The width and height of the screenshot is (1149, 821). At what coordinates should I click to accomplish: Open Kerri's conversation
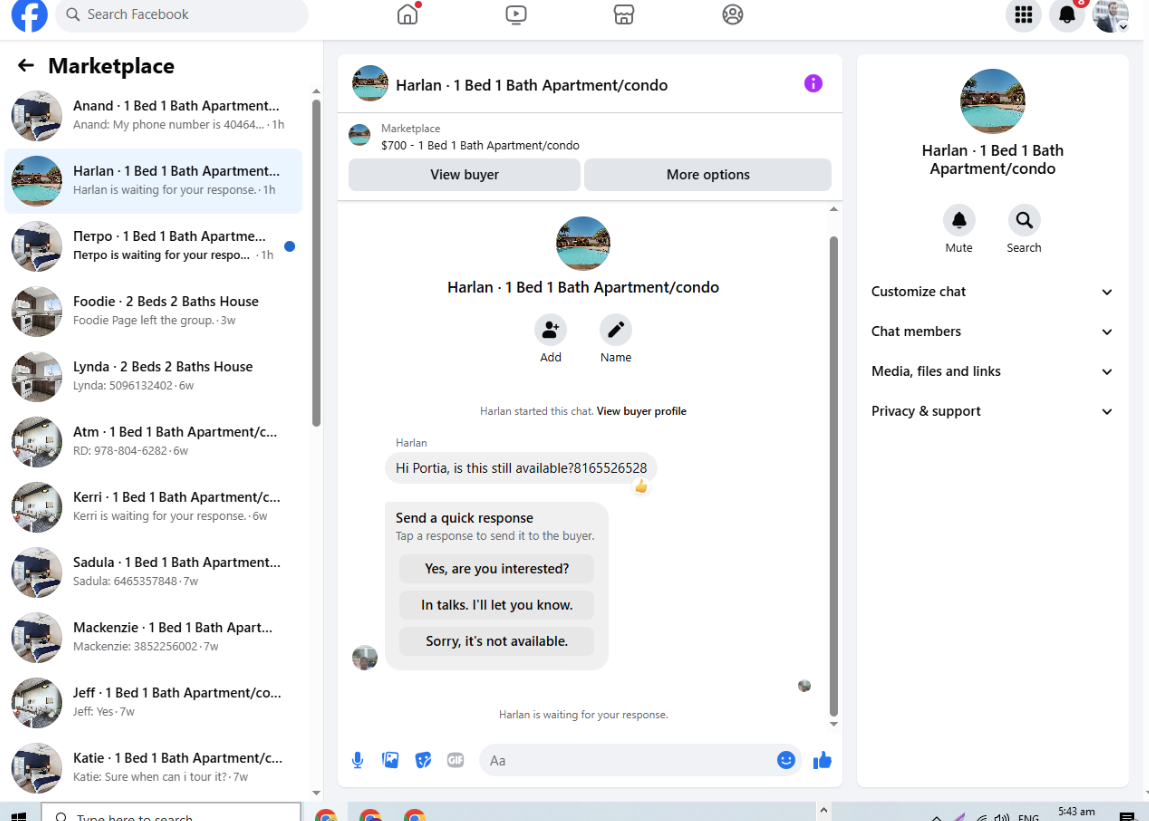tap(153, 507)
